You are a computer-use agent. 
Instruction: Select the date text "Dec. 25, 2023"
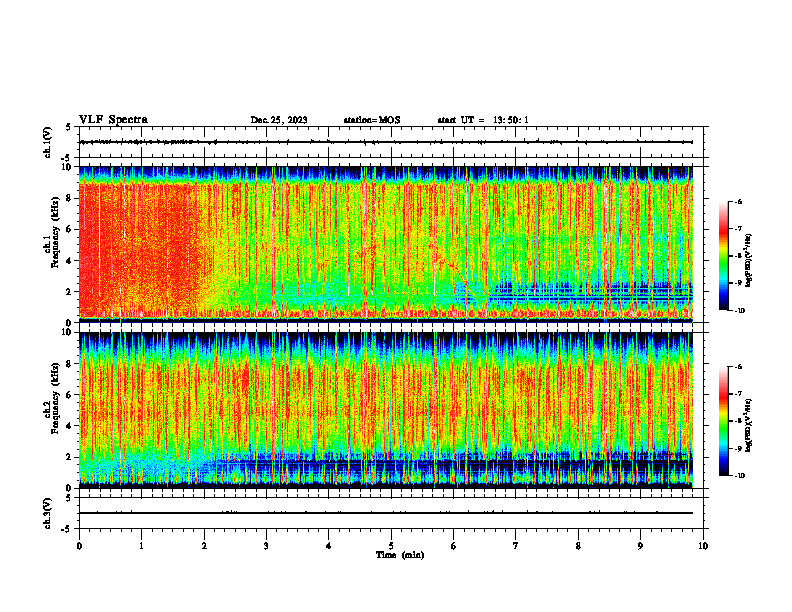click(x=279, y=120)
